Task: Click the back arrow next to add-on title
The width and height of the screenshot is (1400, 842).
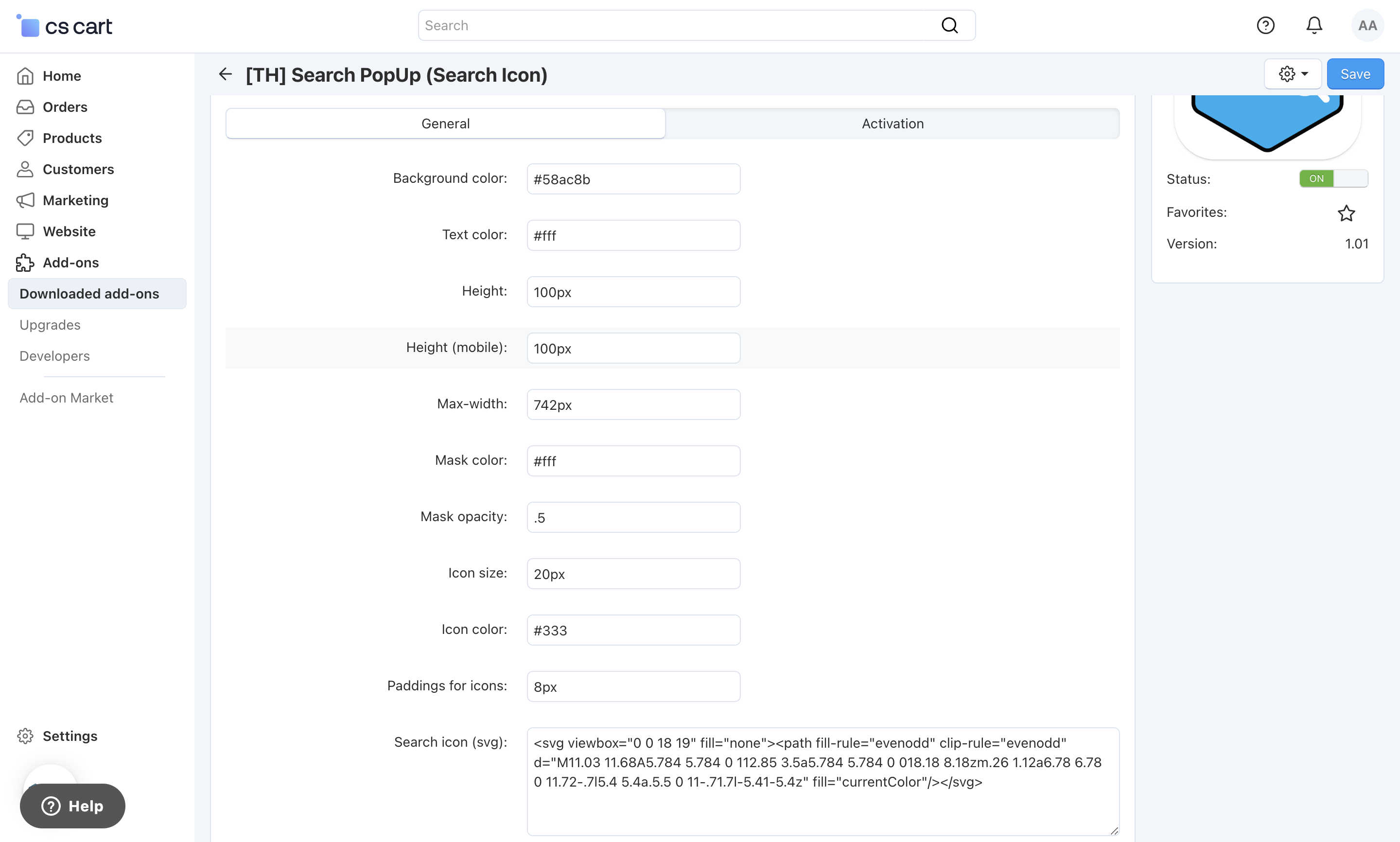Action: point(225,74)
